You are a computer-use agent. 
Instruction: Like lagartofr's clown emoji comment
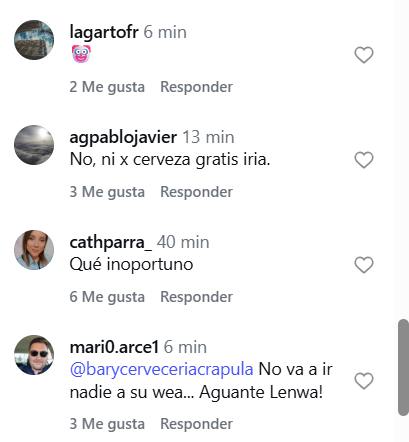tap(364, 55)
